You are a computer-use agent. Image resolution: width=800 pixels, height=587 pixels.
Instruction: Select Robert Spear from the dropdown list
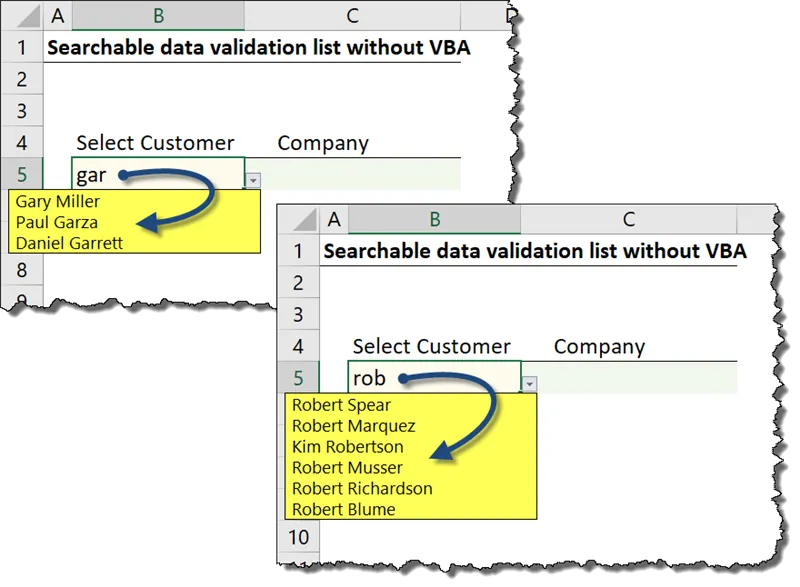pos(341,405)
